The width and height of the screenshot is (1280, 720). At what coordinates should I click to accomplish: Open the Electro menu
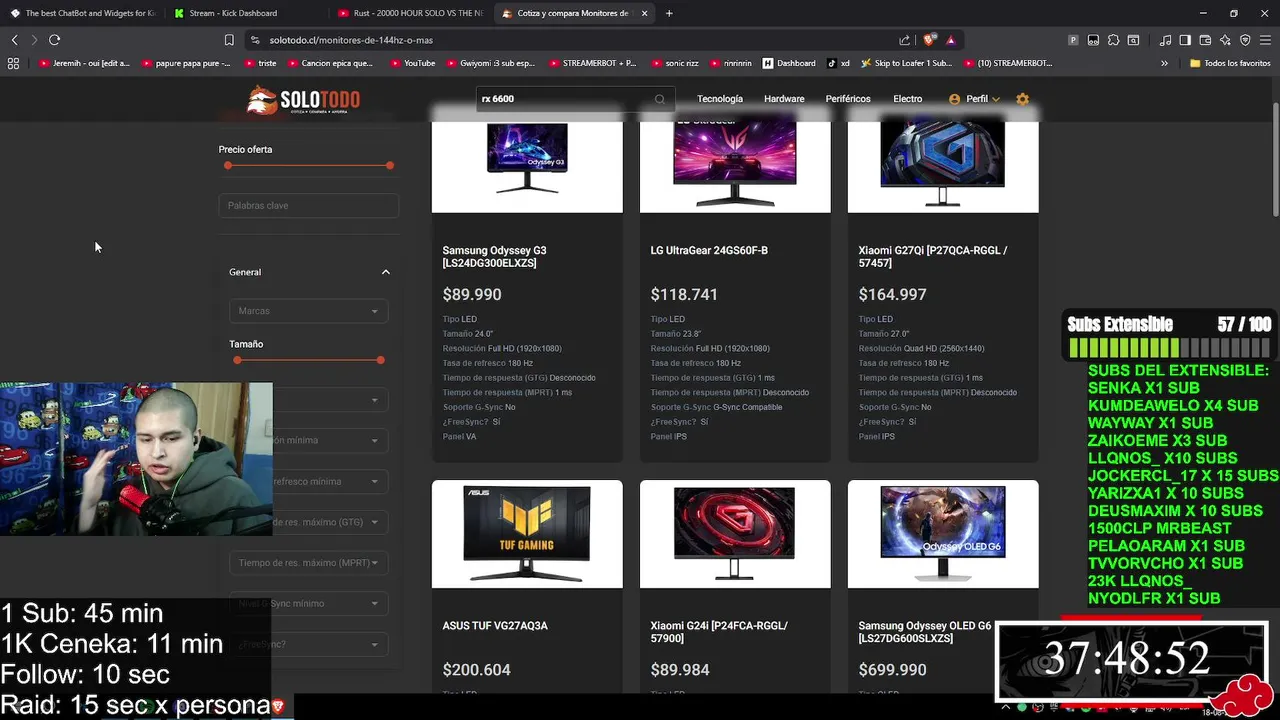tap(908, 99)
